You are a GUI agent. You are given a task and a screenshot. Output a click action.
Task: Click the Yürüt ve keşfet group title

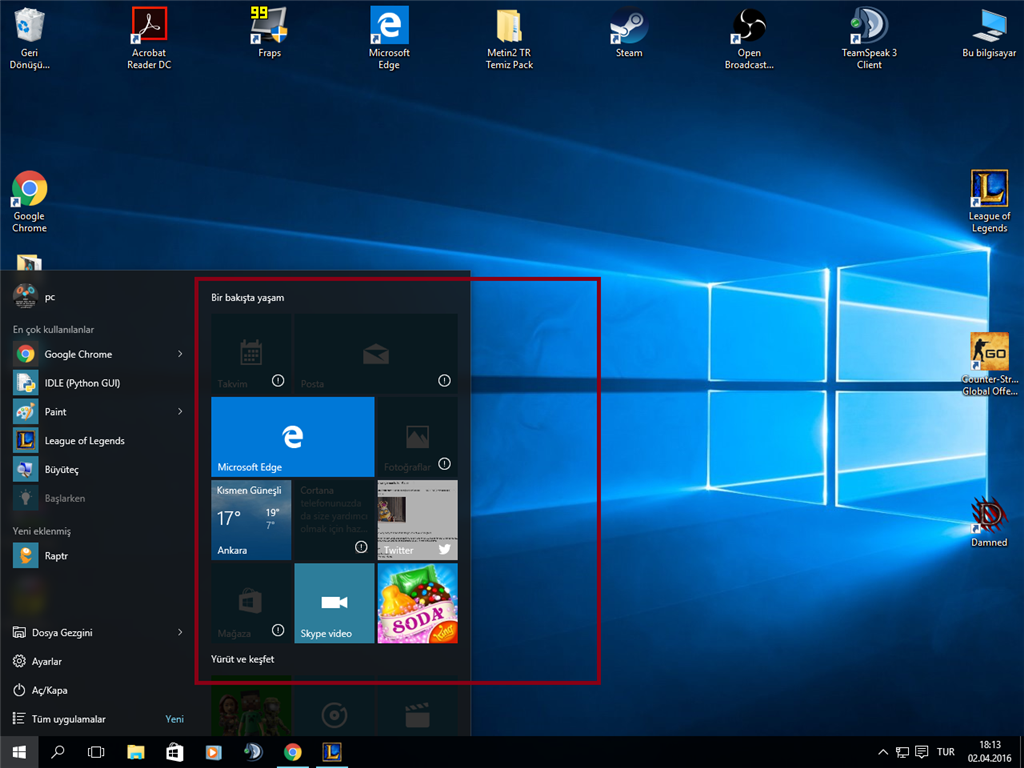pyautogui.click(x=242, y=660)
